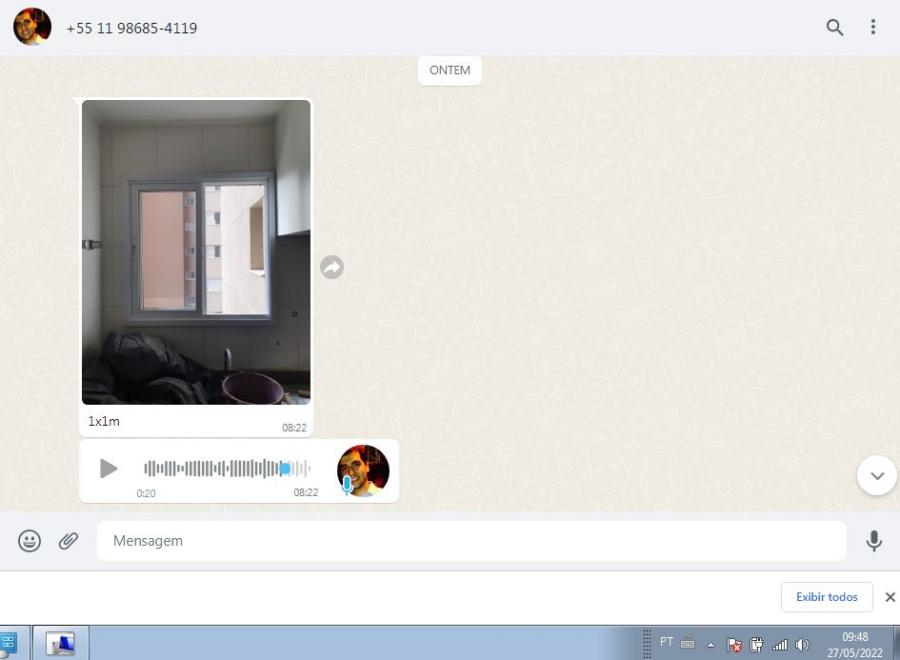Click the sender avatar on the voice message

click(x=363, y=471)
